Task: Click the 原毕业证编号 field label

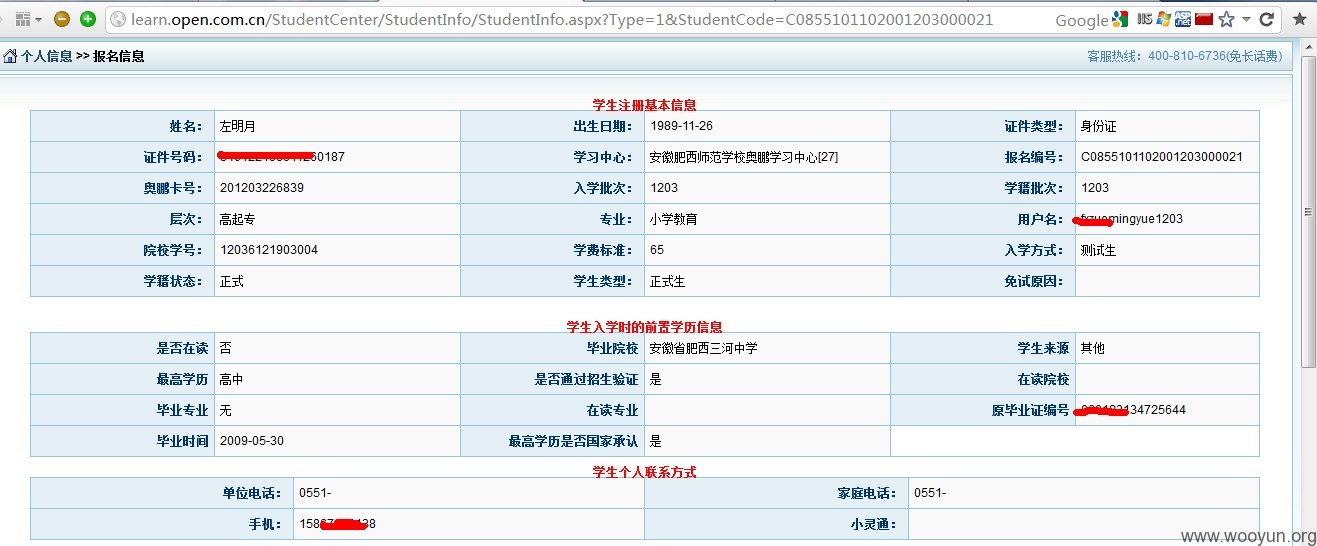Action: [1030, 410]
